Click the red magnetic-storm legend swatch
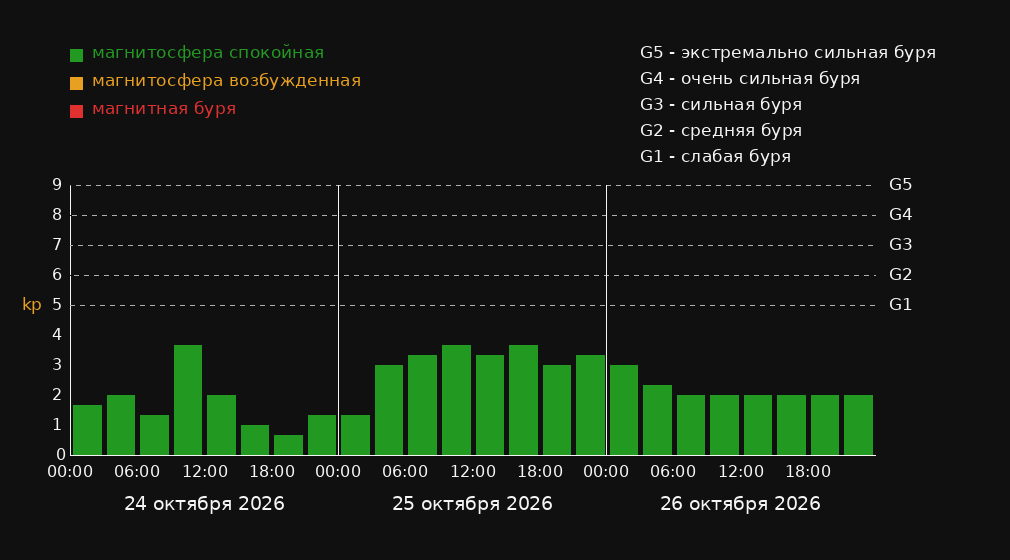This screenshot has width=1010, height=560. 76,111
